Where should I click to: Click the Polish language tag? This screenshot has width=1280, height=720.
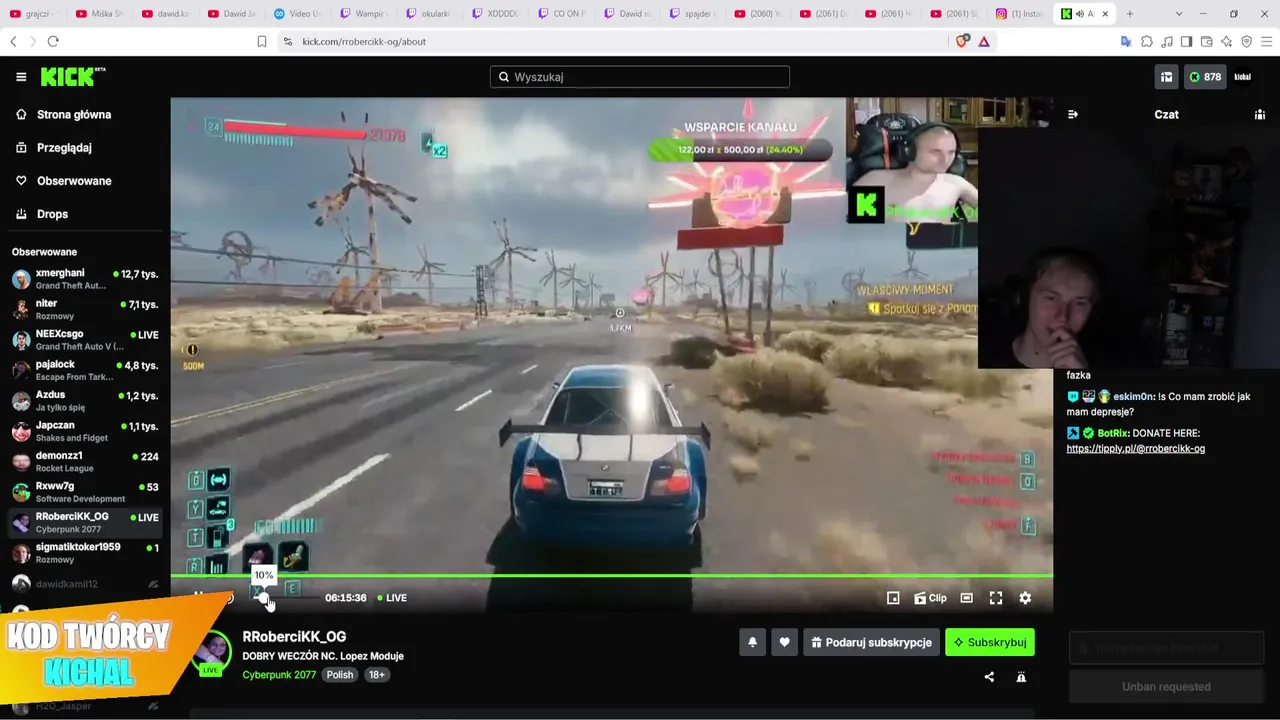click(x=340, y=675)
